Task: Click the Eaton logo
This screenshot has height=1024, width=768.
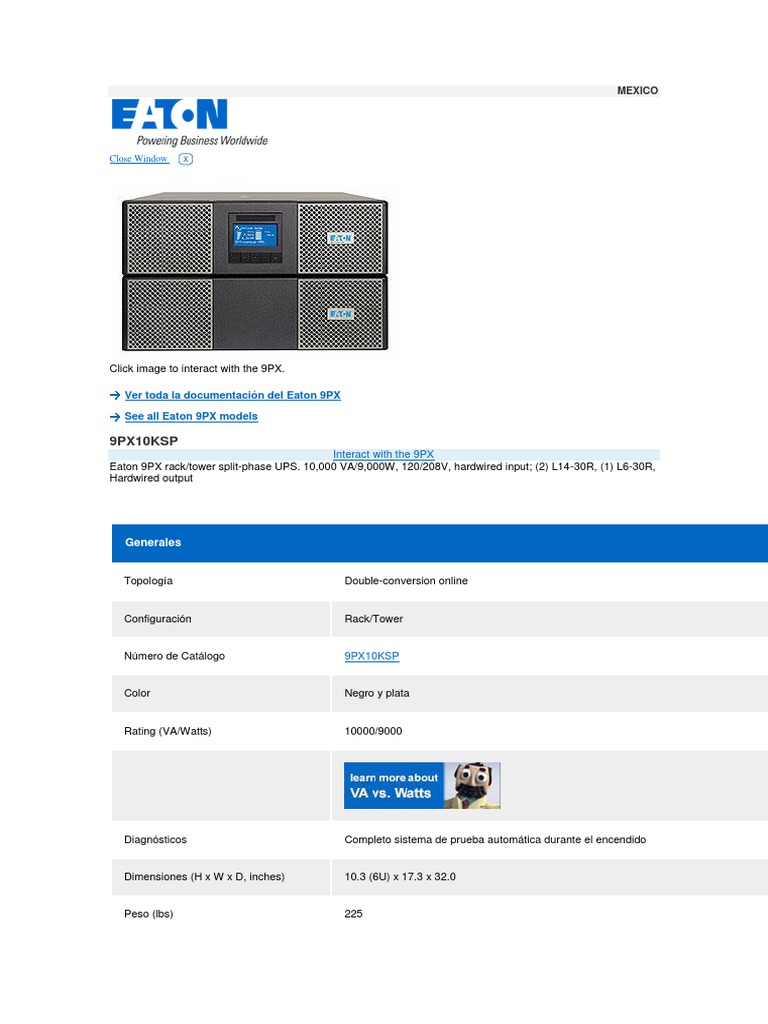Action: pos(169,114)
